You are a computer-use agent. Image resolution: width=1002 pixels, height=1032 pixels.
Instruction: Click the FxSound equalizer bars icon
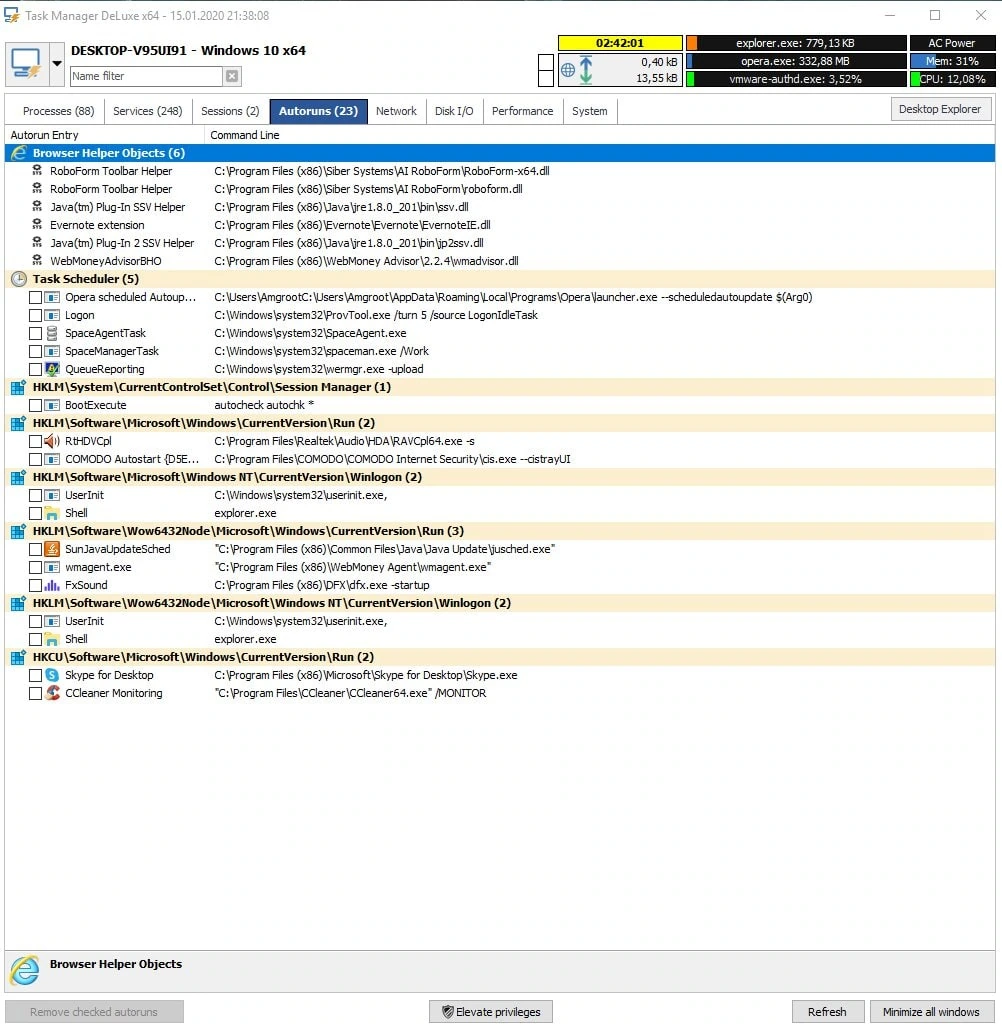tap(52, 585)
